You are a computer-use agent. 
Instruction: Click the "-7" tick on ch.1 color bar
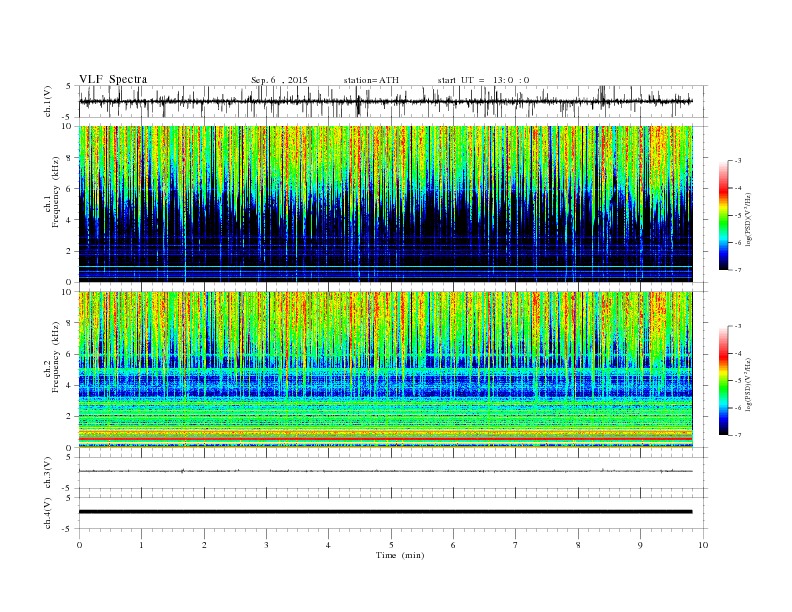(738, 270)
